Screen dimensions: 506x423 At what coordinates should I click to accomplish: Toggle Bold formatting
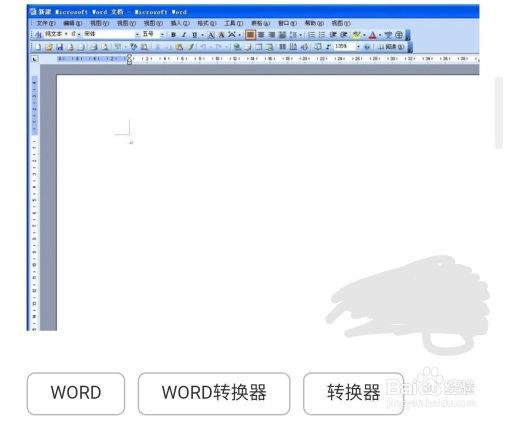pos(173,35)
